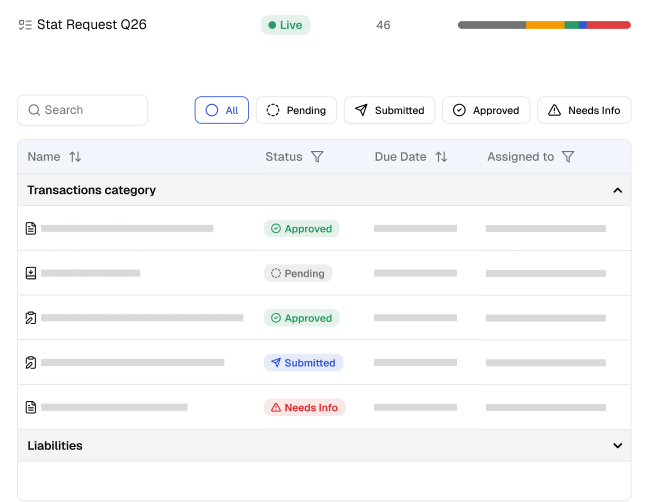
Task: Click the Pending status badge in the table
Action: pyautogui.click(x=298, y=274)
